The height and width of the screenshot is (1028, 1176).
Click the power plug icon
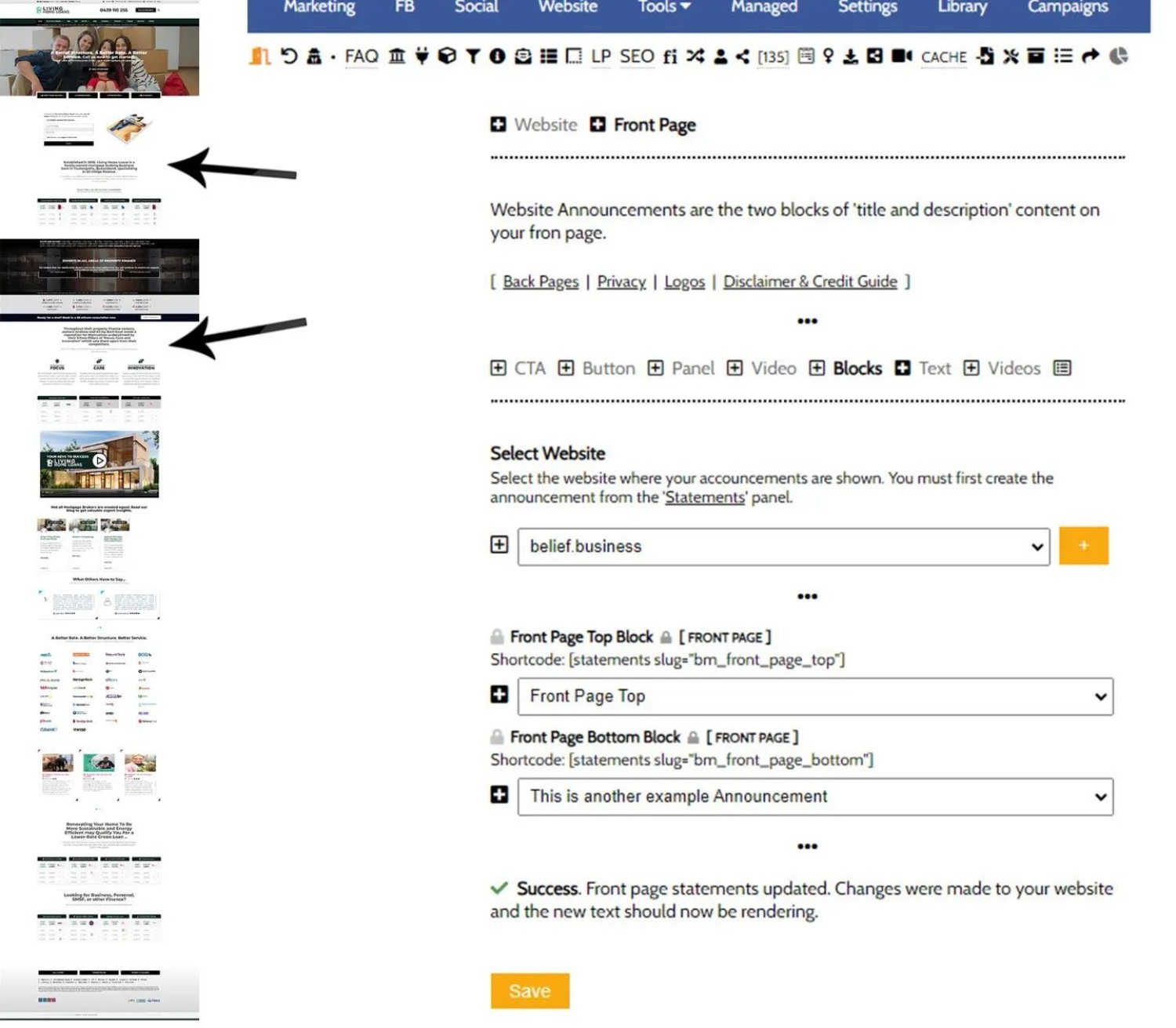(422, 56)
